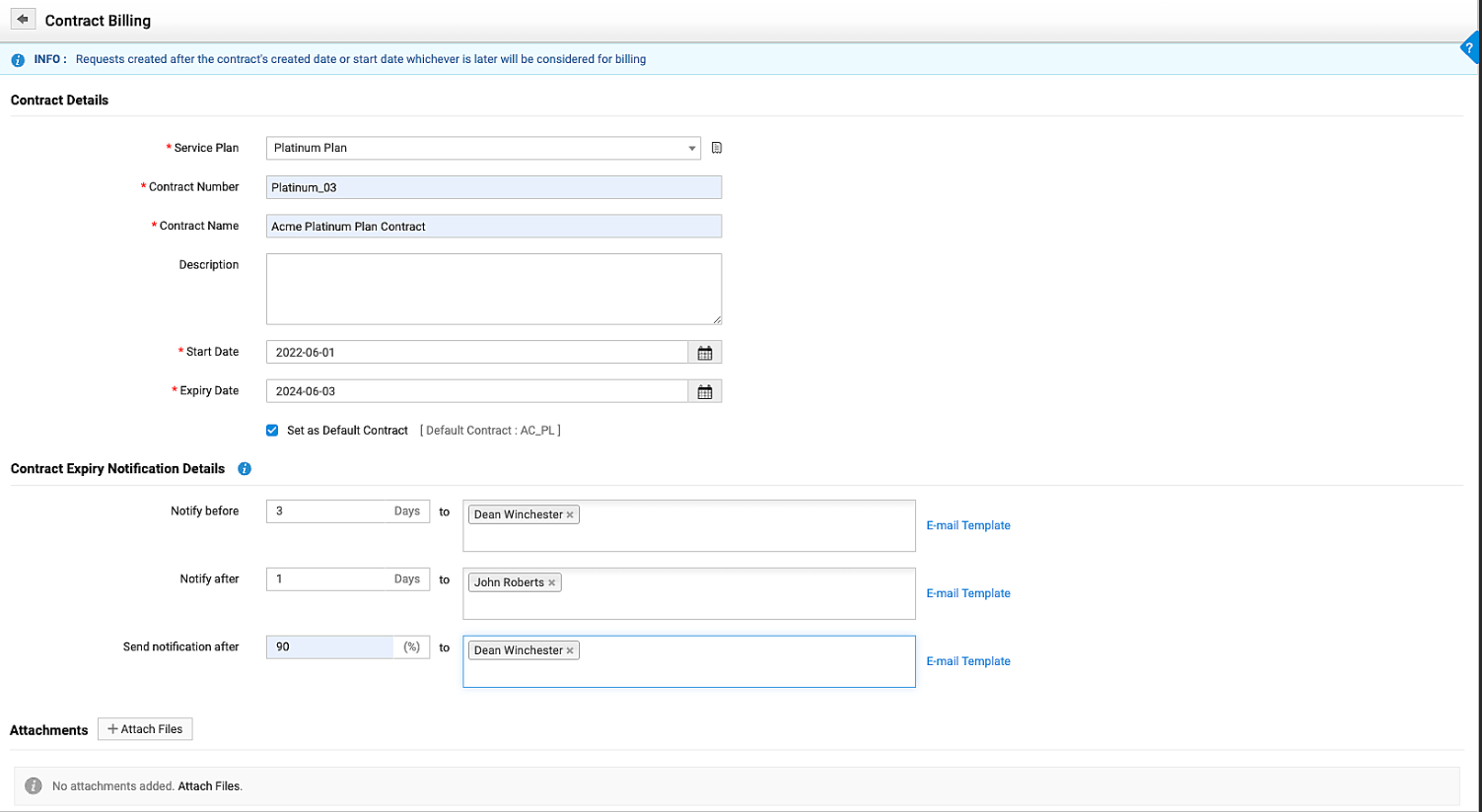Click info icon beside Contract Expiry Notification Details
The width and height of the screenshot is (1482, 812).
[x=245, y=469]
